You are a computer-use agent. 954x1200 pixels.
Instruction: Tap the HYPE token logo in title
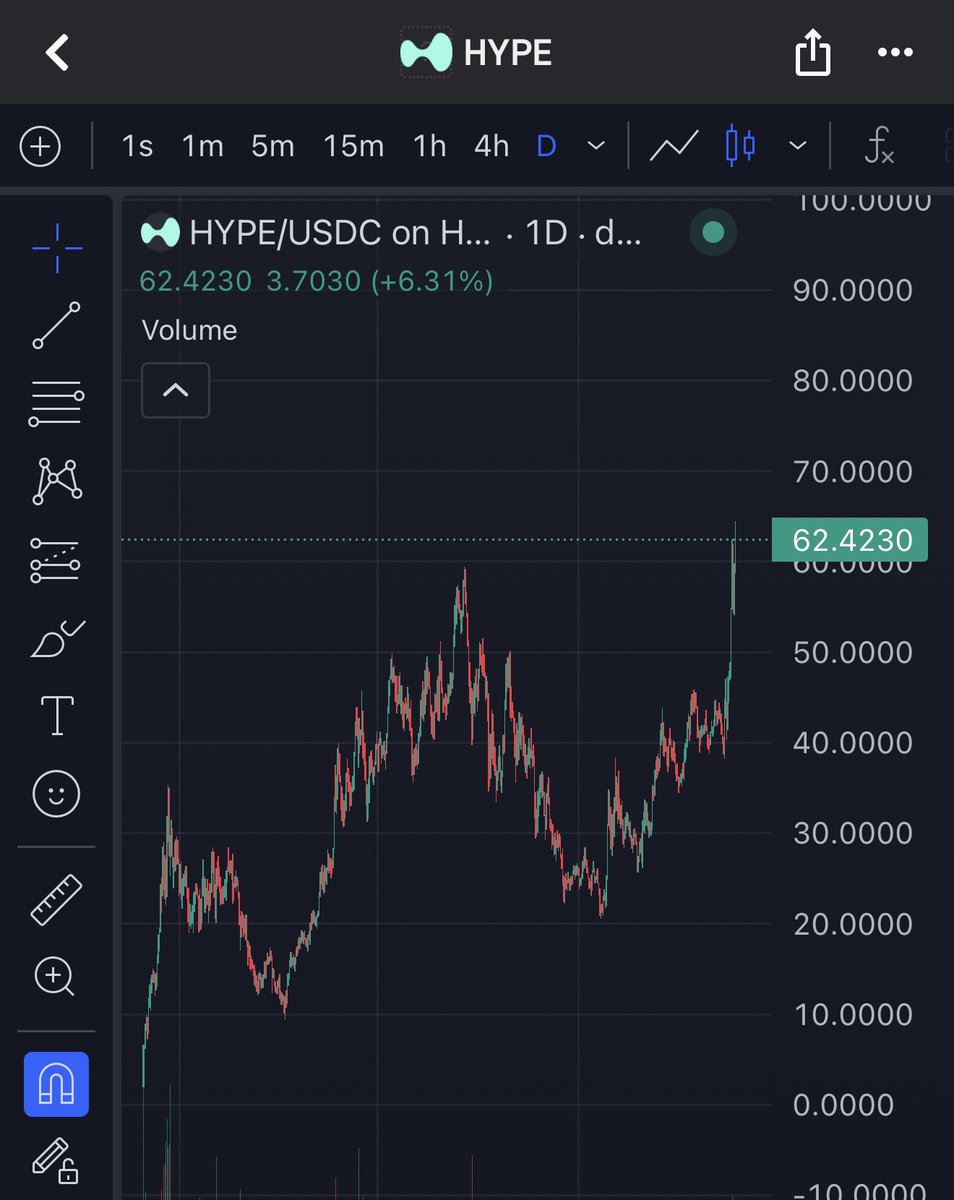tap(426, 52)
